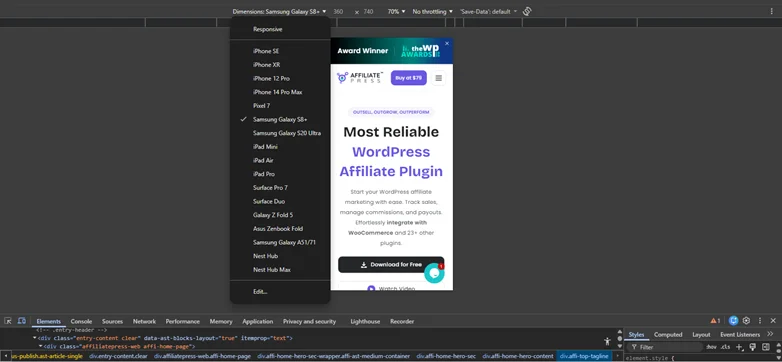Close the Award Winner banner
782x362 pixels.
point(447,43)
